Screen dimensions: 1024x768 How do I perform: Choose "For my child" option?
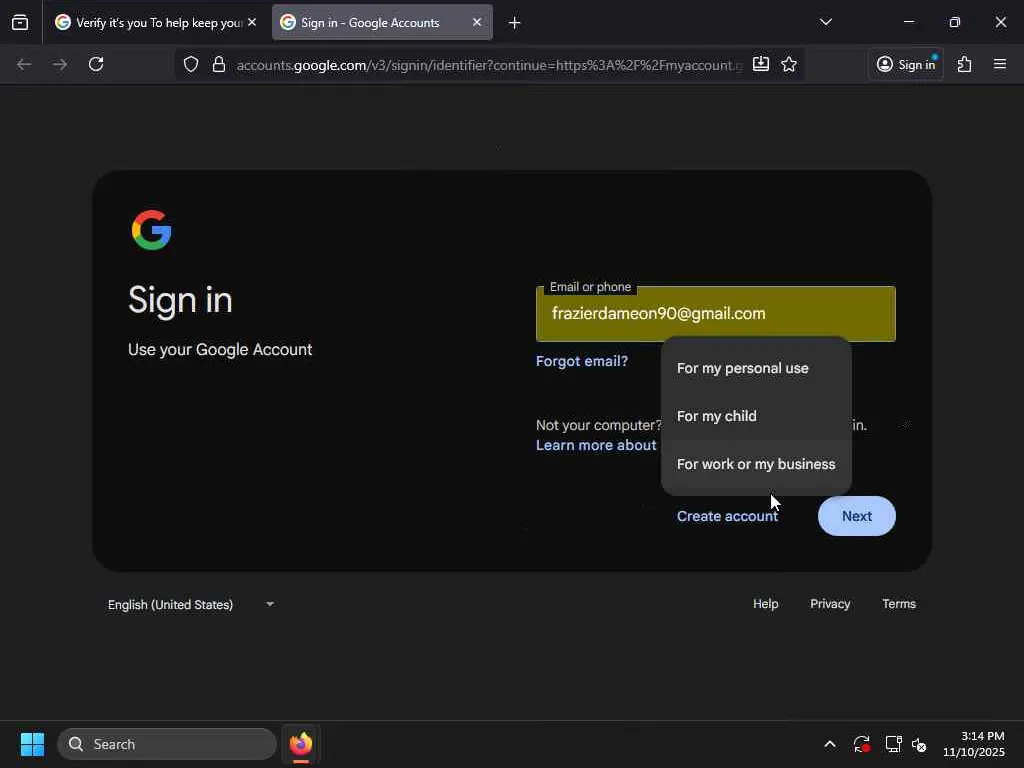pos(756,416)
